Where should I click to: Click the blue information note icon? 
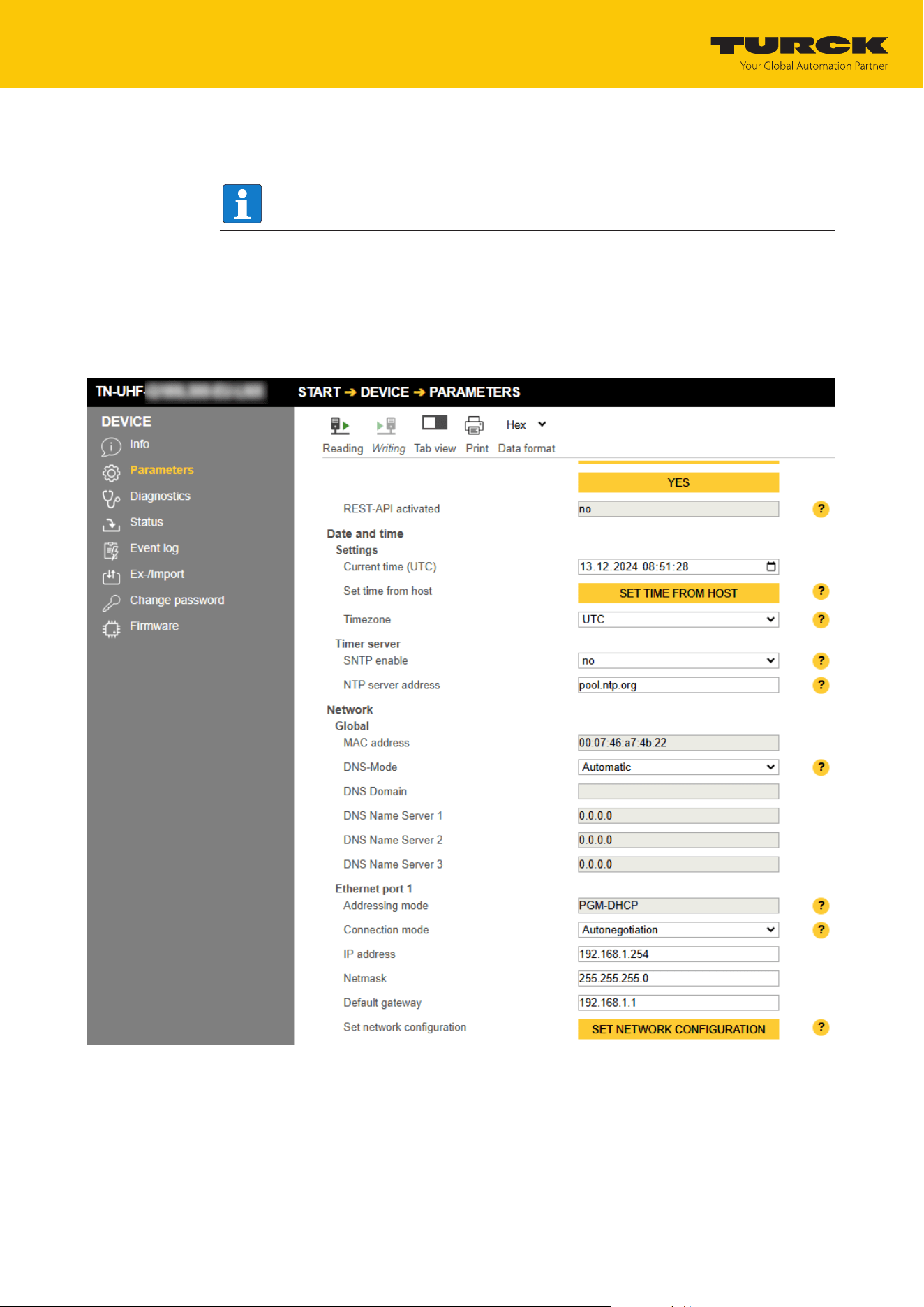coord(242,204)
